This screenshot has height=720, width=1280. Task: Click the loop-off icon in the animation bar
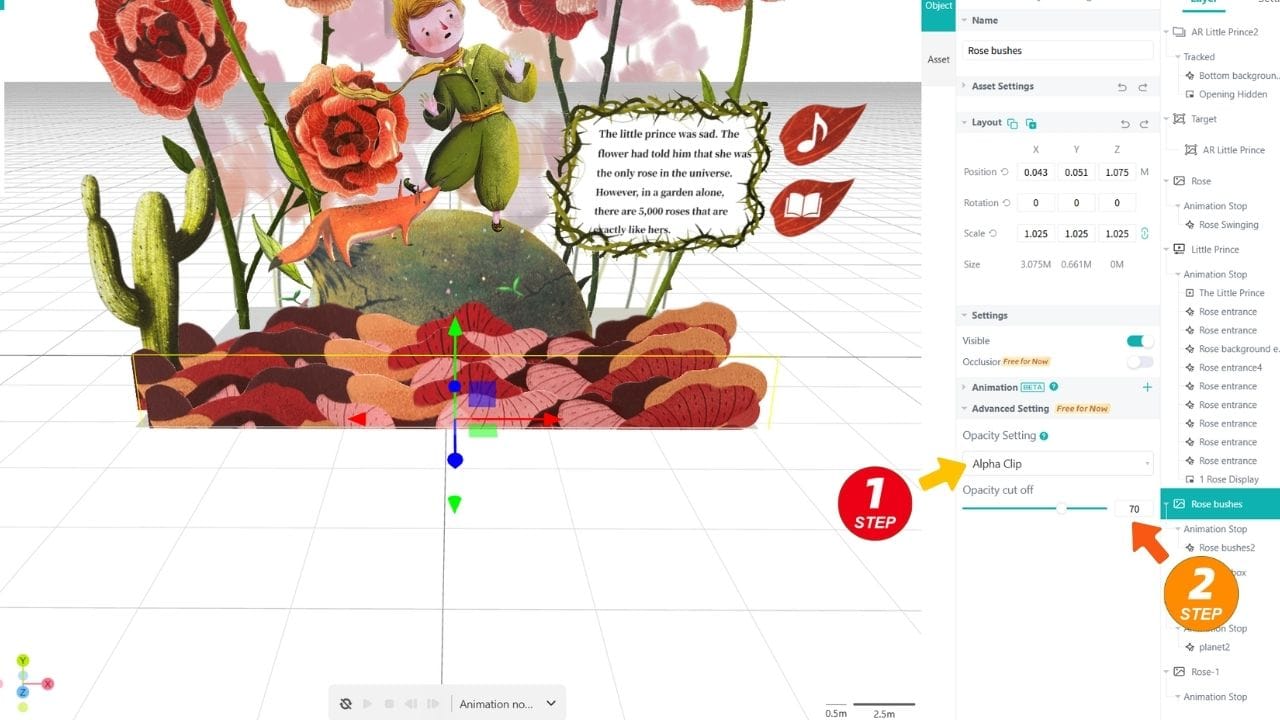pos(346,704)
